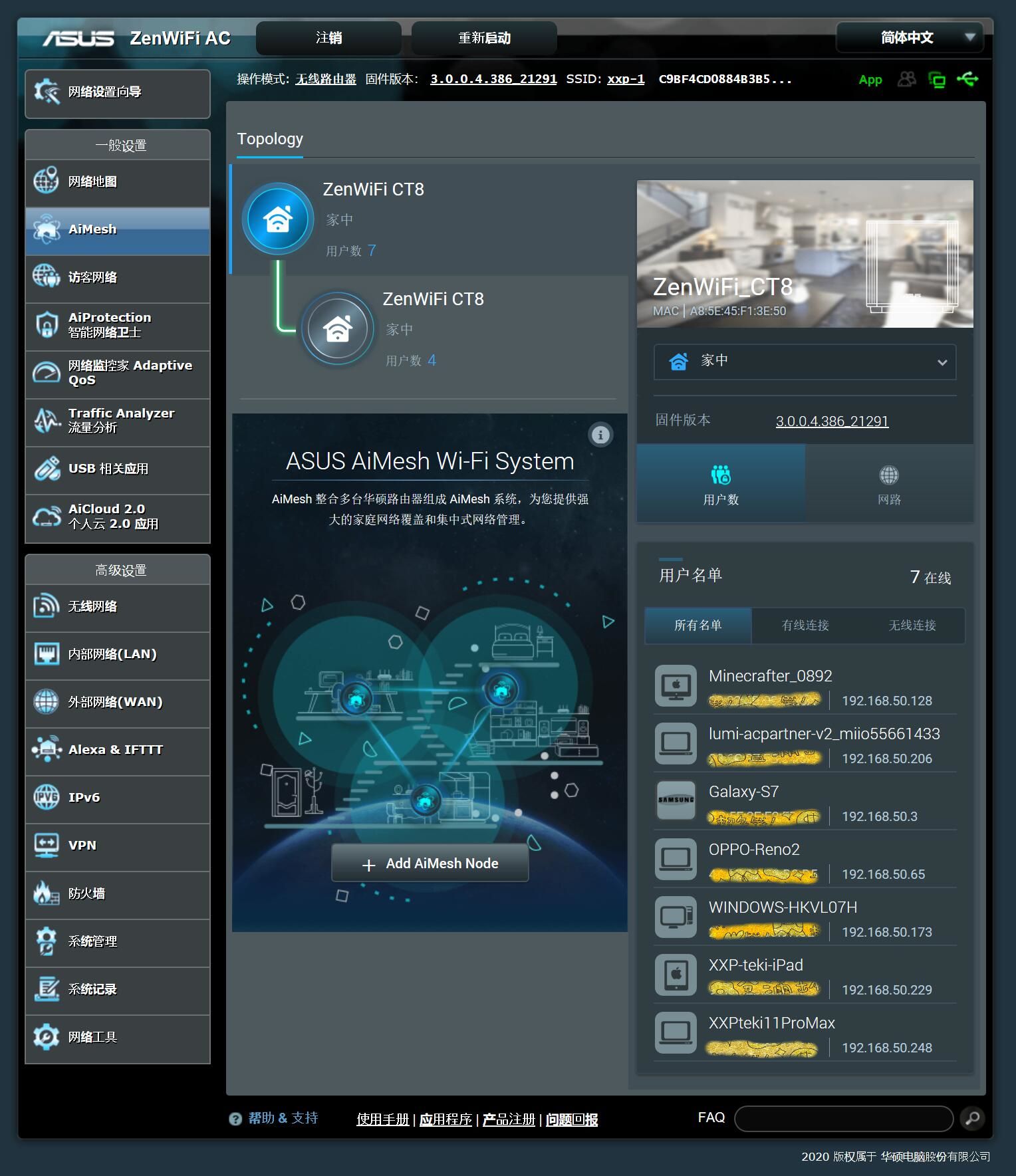Open the Firewall flame icon
The image size is (1016, 1176).
point(47,893)
